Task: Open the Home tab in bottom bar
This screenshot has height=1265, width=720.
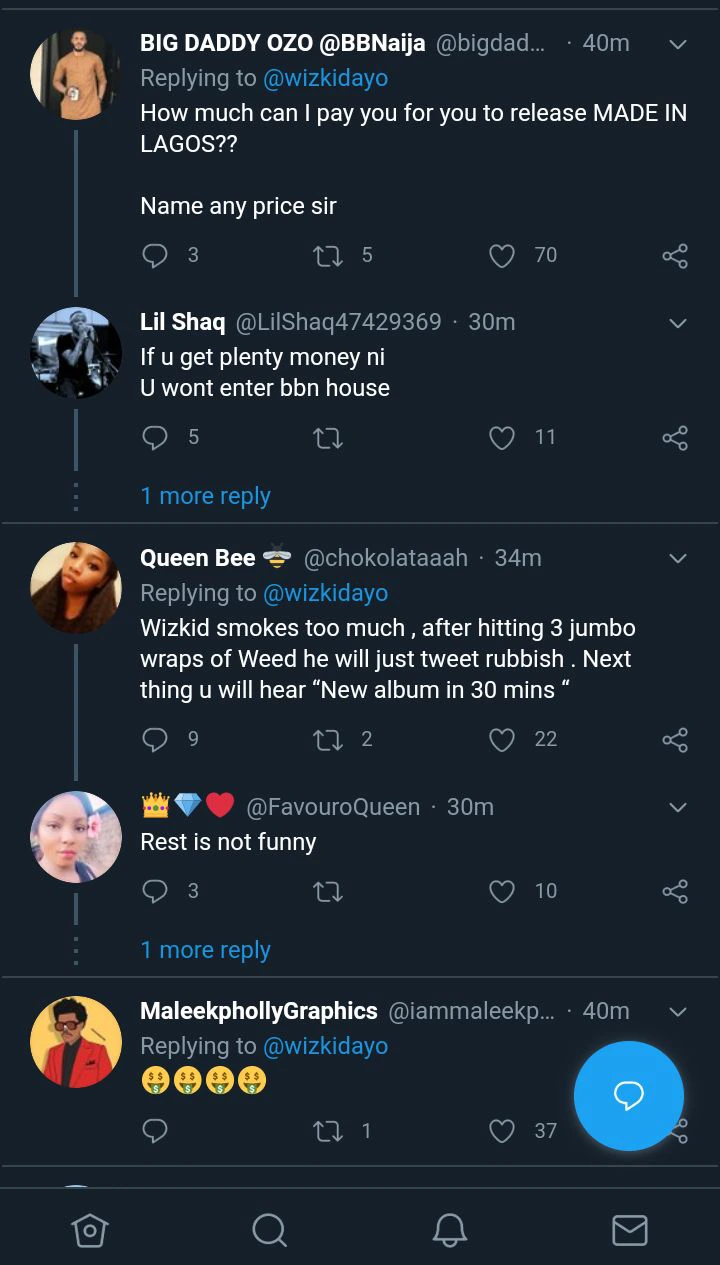Action: tap(89, 1230)
